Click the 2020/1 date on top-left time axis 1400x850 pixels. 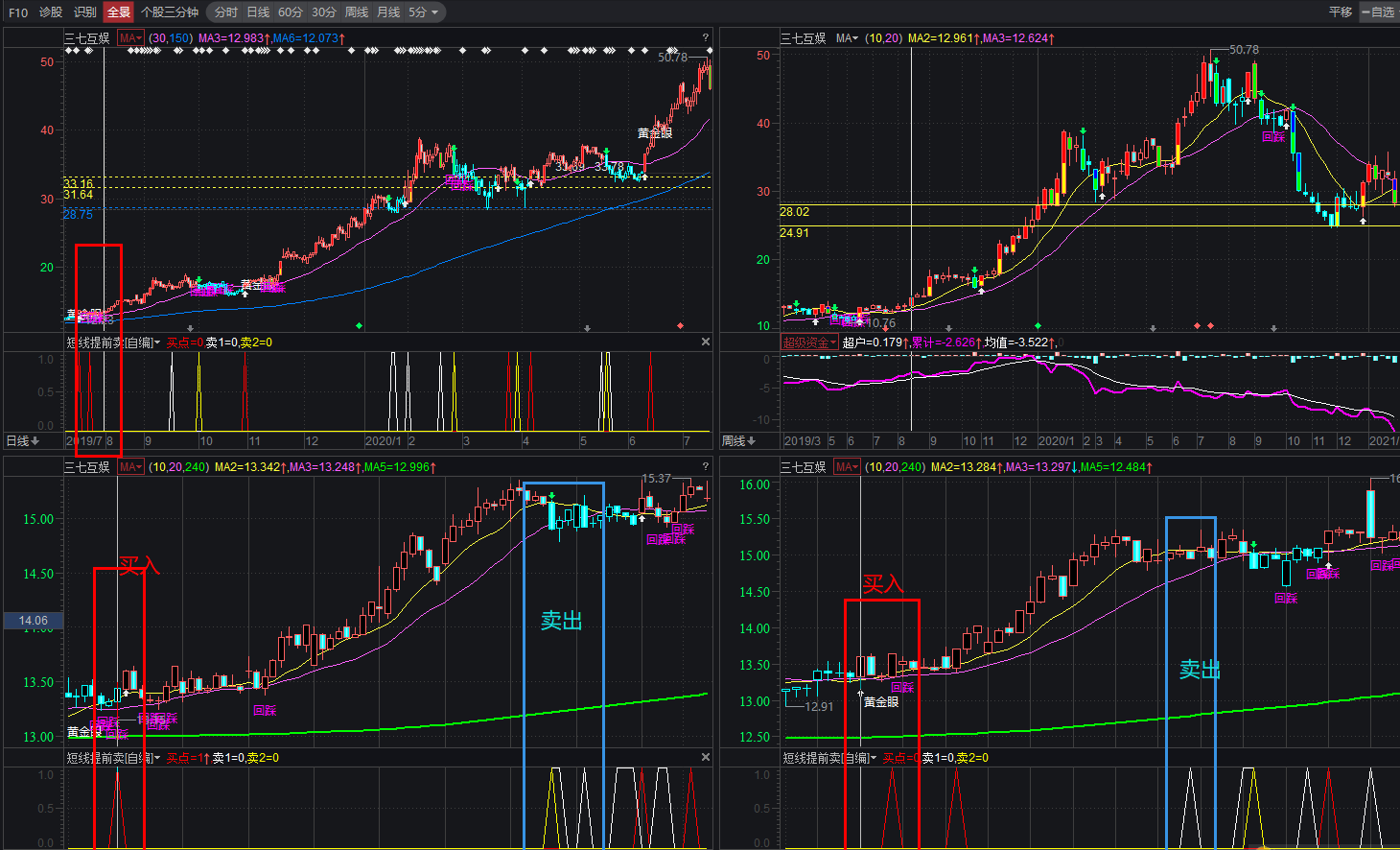click(x=384, y=441)
